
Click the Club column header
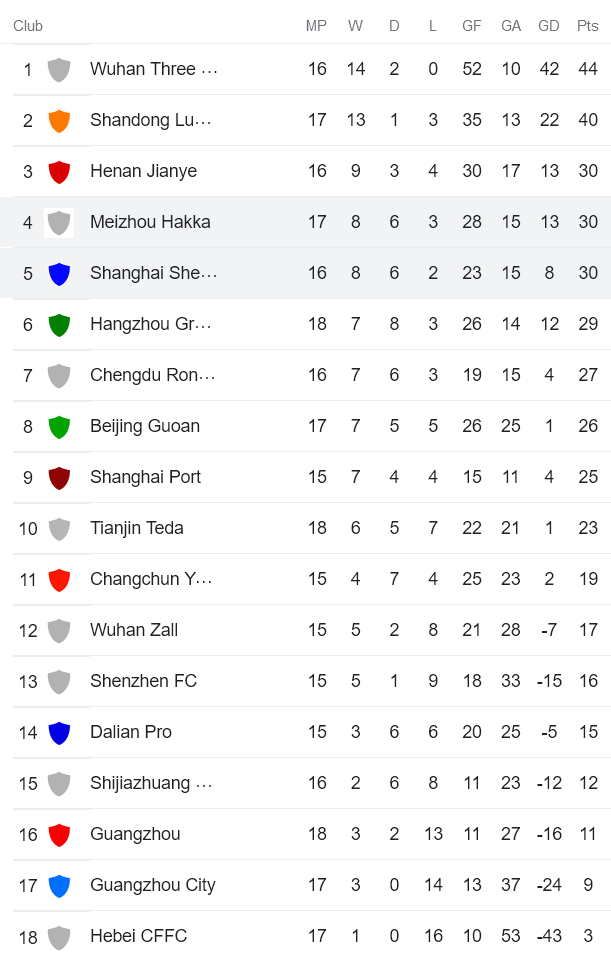pyautogui.click(x=28, y=25)
